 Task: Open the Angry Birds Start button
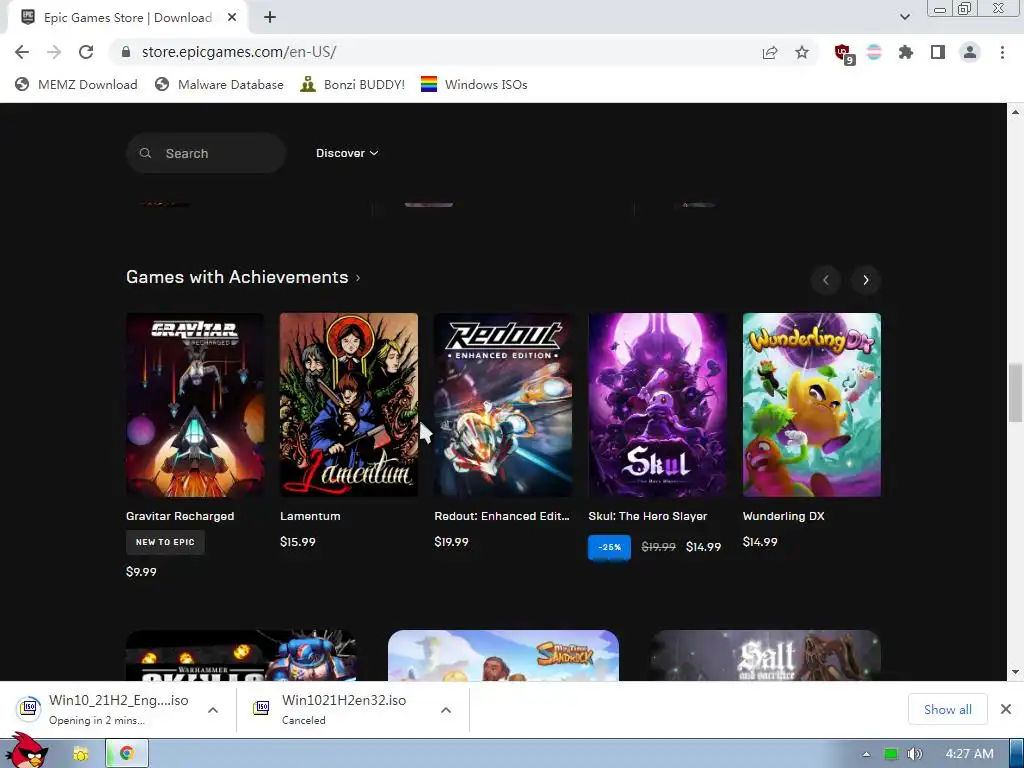pos(27,751)
